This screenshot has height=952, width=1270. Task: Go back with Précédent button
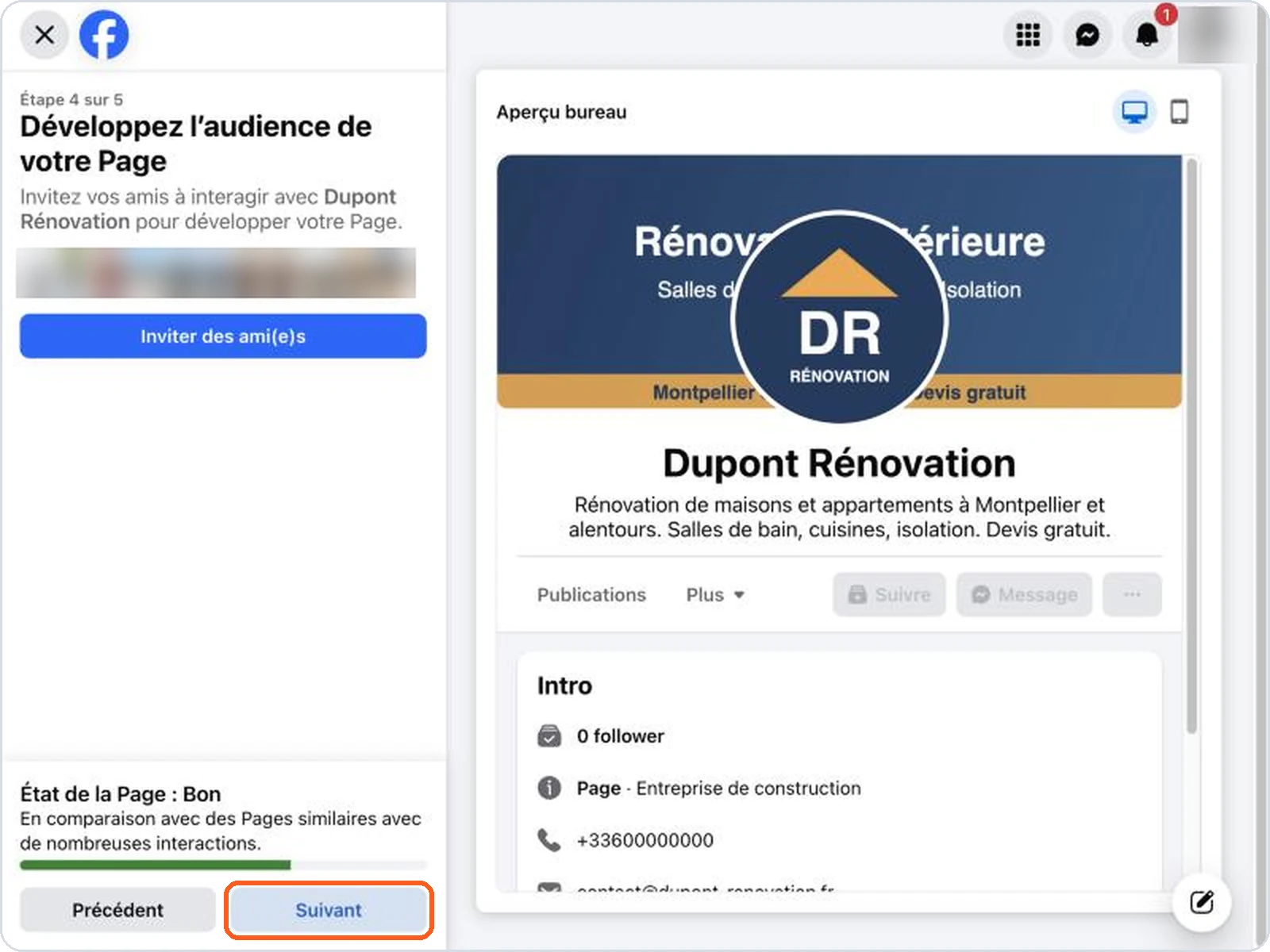tap(117, 910)
